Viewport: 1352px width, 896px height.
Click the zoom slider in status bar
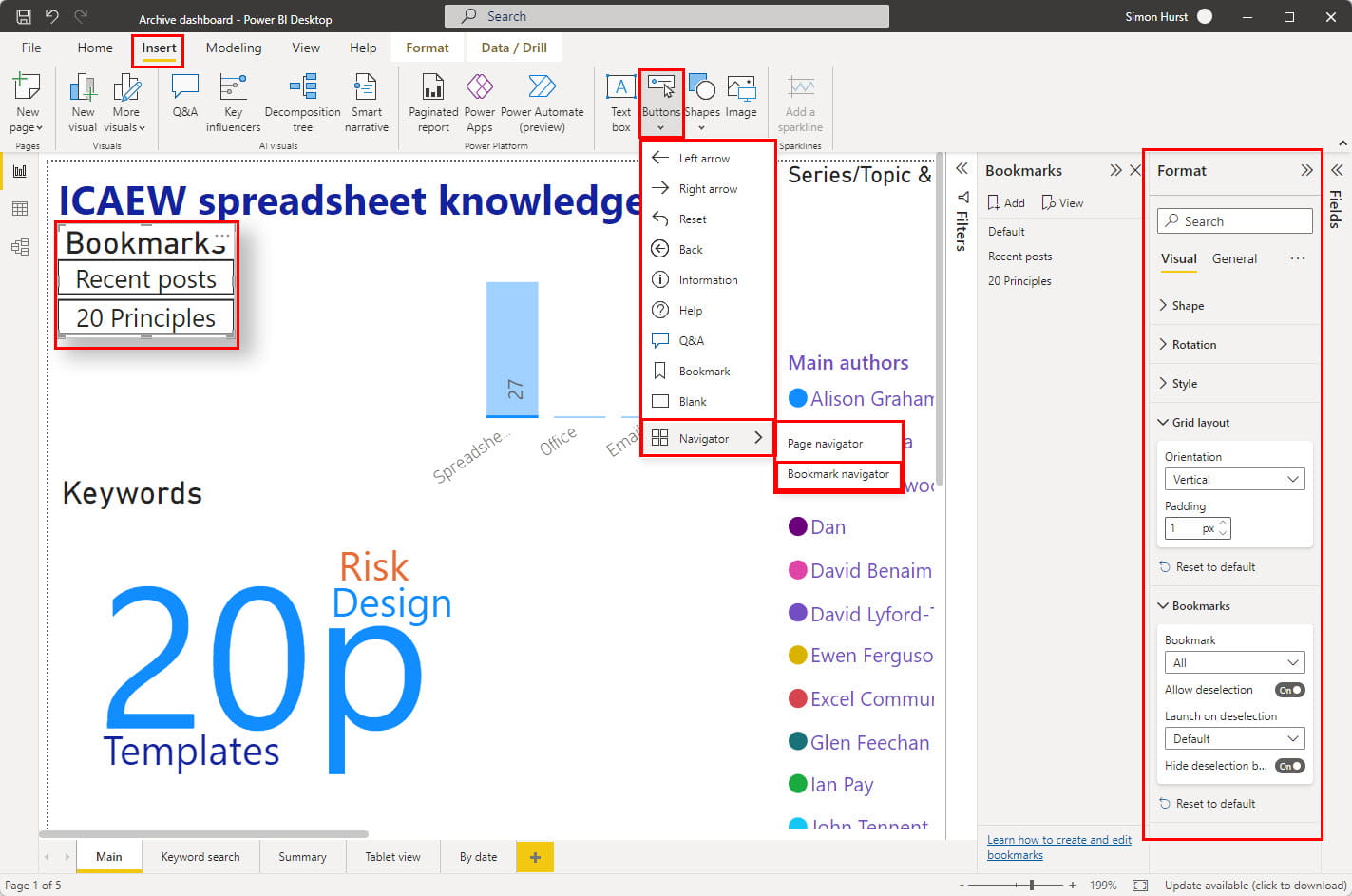point(1032,886)
